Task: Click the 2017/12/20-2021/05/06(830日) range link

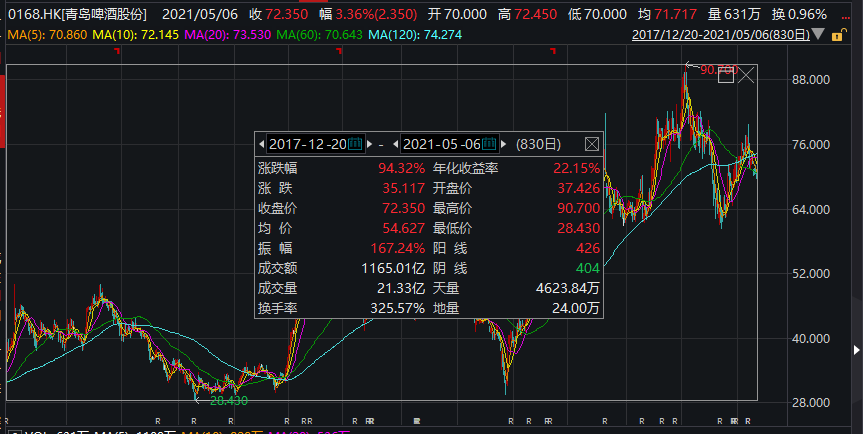Action: 721,35
